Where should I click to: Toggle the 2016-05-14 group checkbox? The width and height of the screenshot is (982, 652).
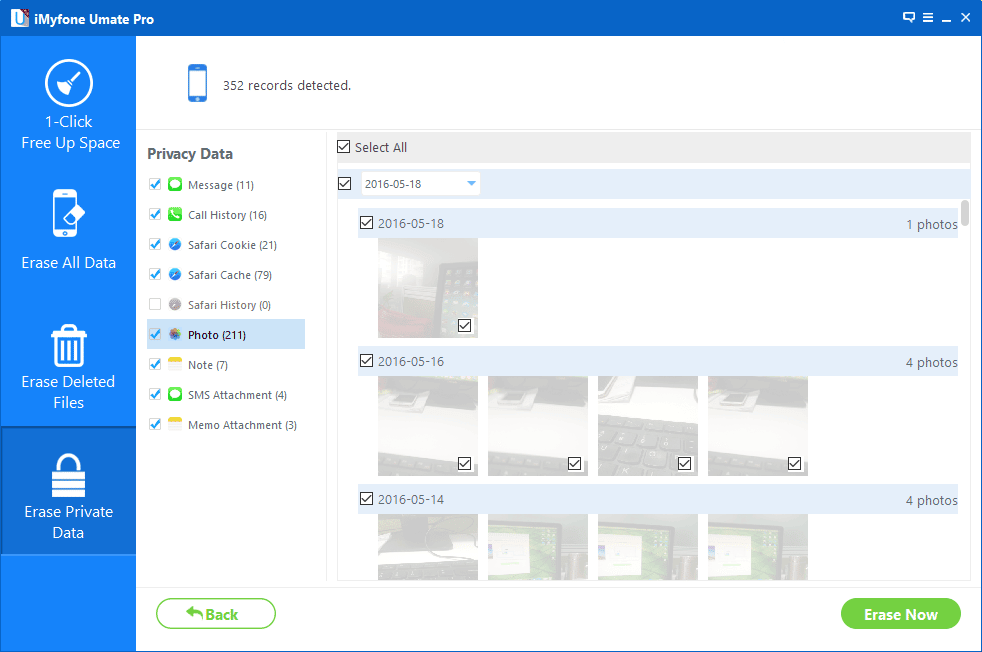click(366, 499)
